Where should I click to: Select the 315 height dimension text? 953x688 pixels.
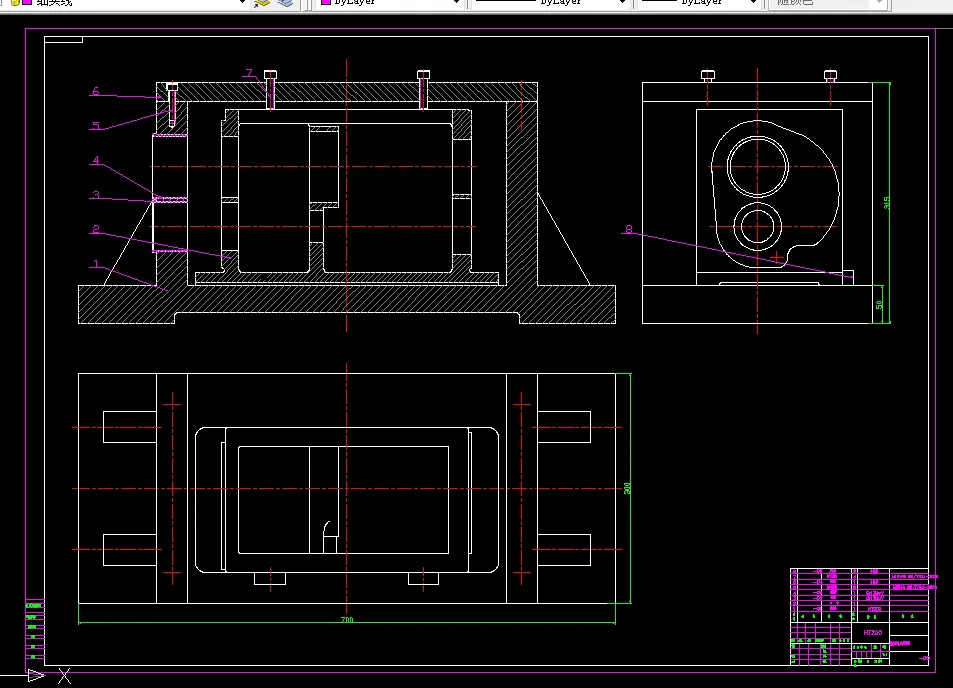pos(887,202)
